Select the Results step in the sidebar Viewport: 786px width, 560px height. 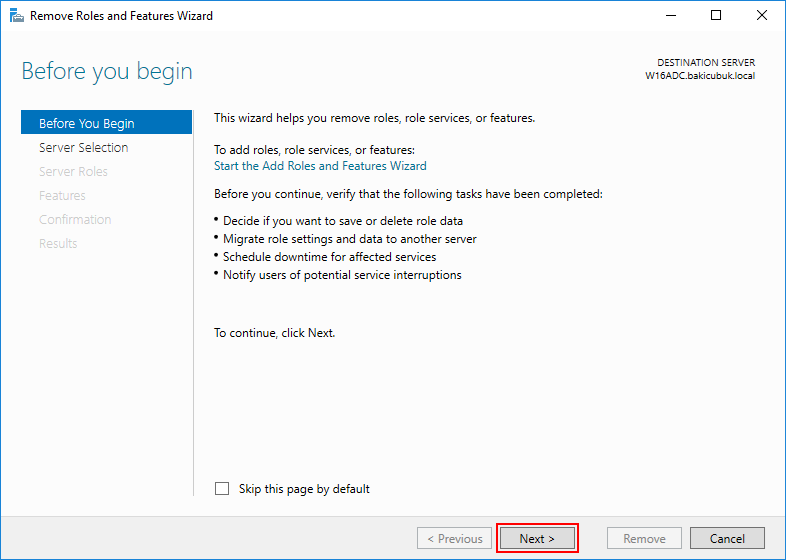pyautogui.click(x=58, y=244)
